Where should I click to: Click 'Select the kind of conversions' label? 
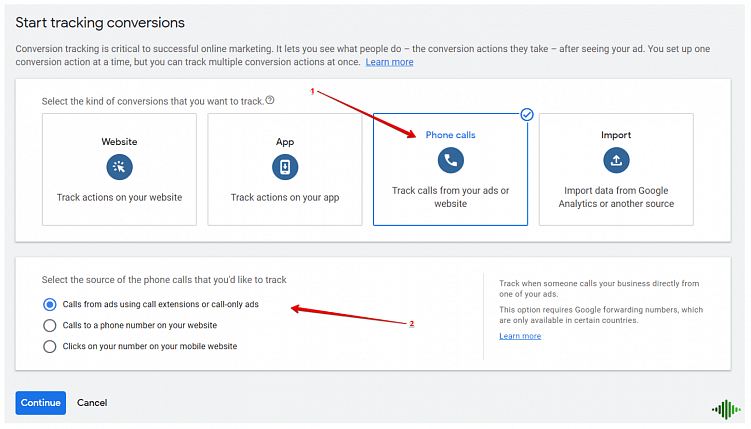153,101
